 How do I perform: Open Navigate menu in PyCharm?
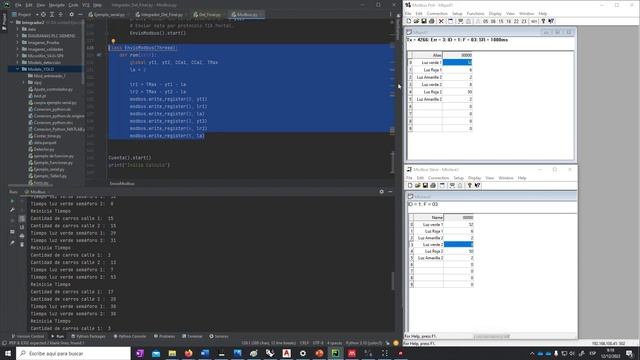point(57,5)
